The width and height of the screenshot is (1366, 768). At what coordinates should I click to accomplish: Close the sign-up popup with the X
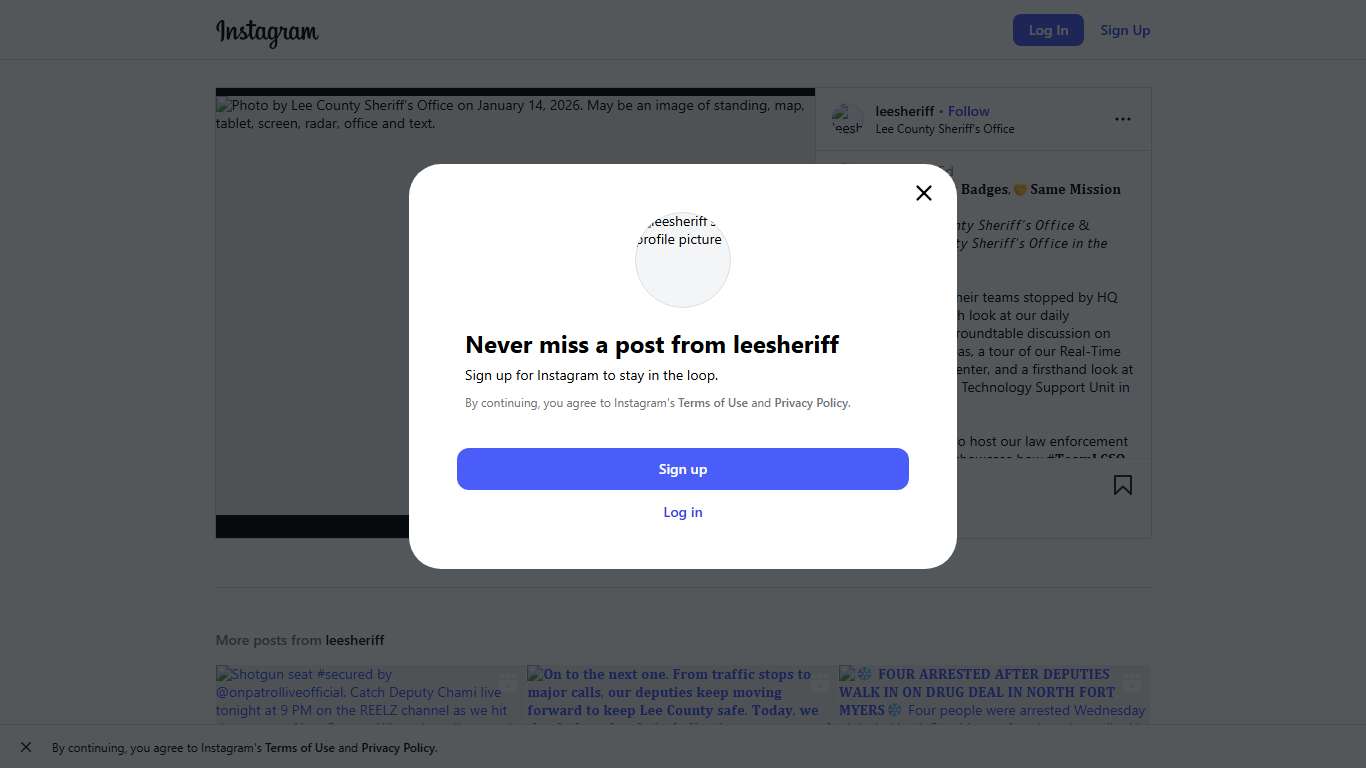924,193
